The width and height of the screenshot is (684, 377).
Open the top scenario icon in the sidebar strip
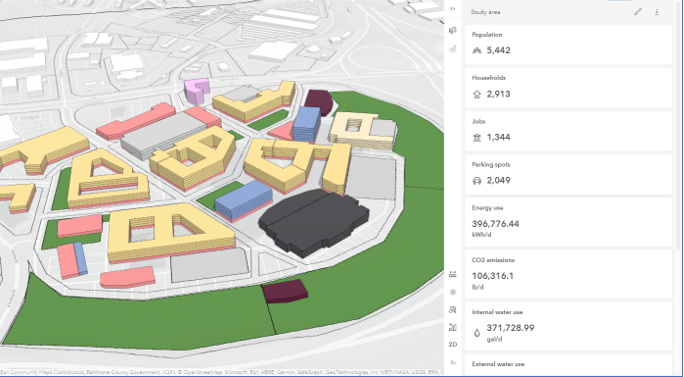click(x=453, y=31)
